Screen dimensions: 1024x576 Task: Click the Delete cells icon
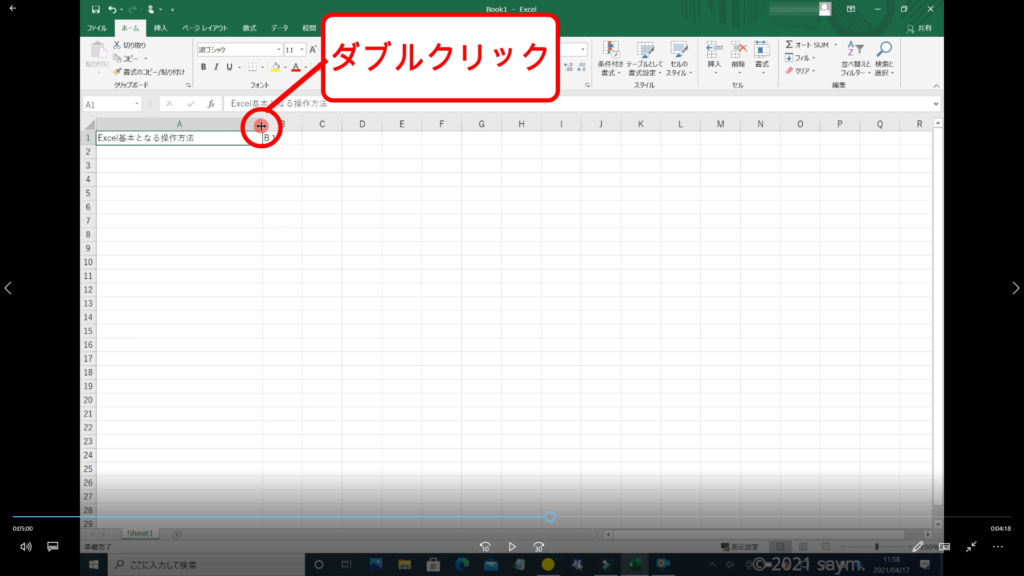coord(738,50)
